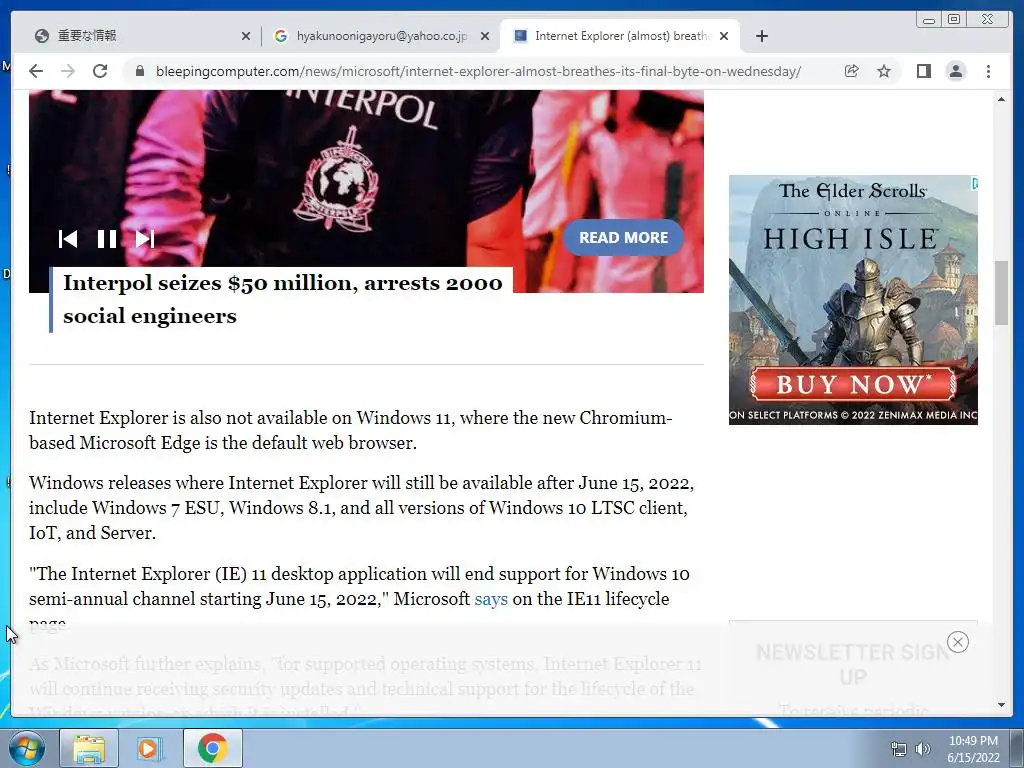Viewport: 1024px width, 768px height.
Task: Click the address bar URL
Action: point(478,71)
